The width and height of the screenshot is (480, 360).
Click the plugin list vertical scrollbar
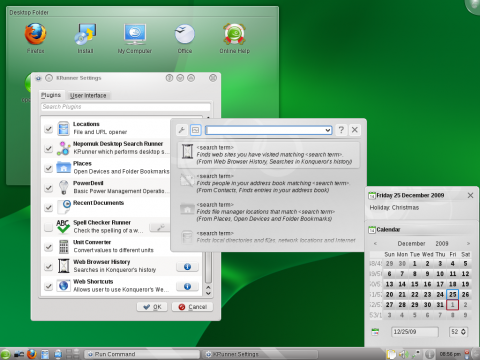click(208, 267)
